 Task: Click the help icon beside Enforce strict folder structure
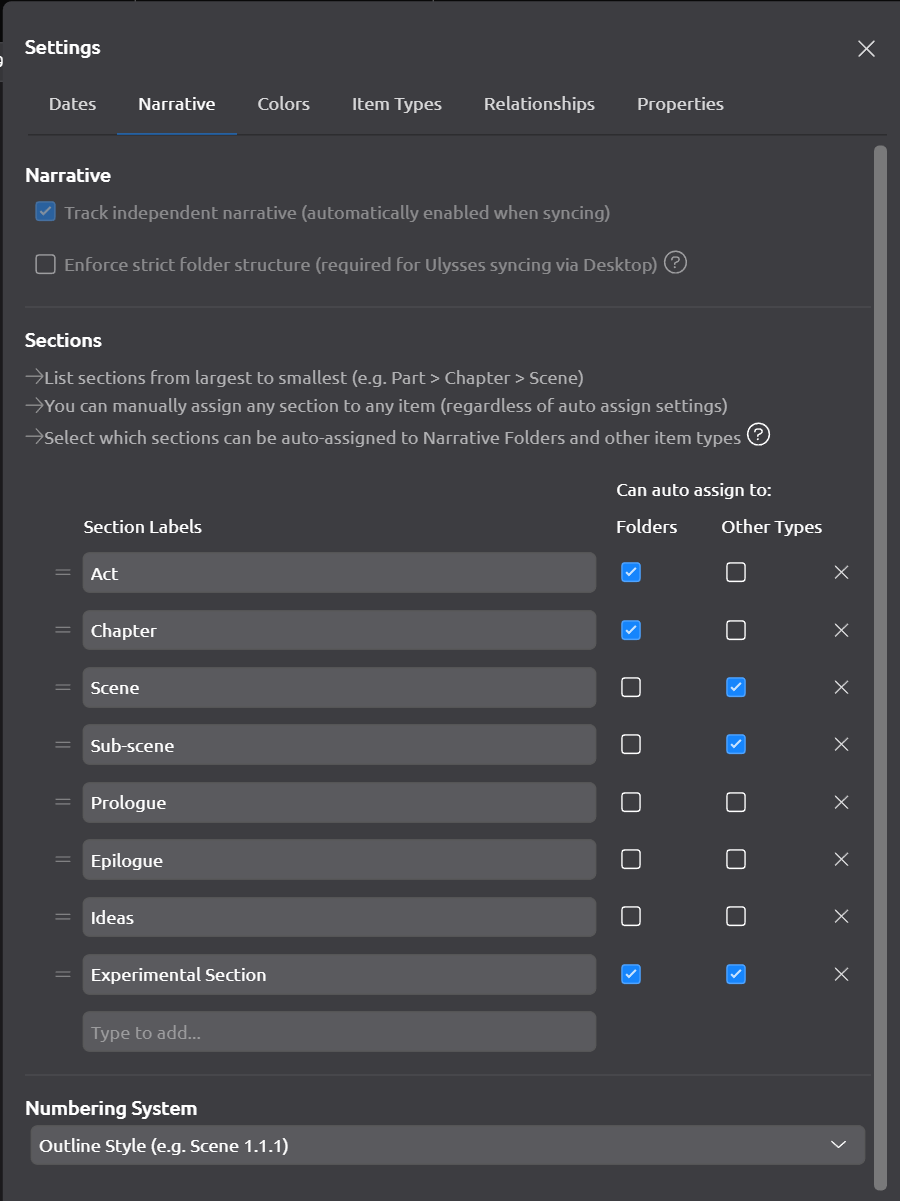coord(676,264)
